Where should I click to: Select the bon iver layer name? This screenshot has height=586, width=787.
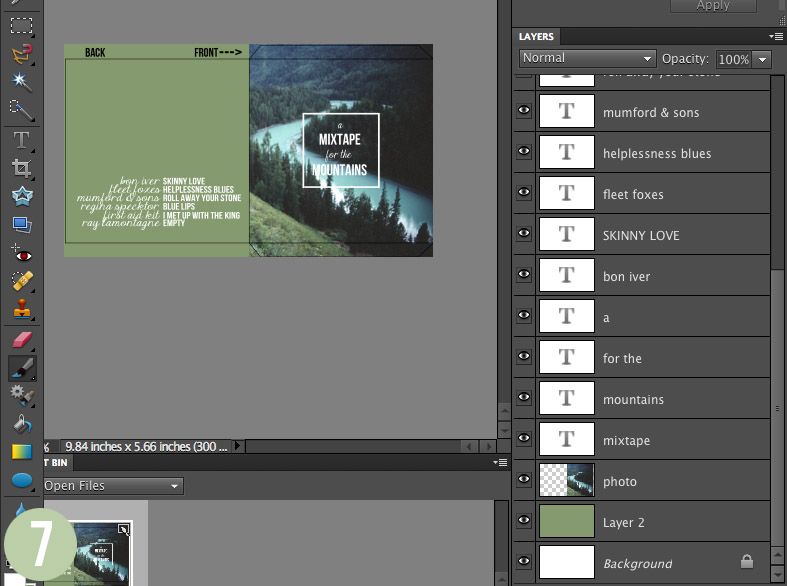click(626, 276)
